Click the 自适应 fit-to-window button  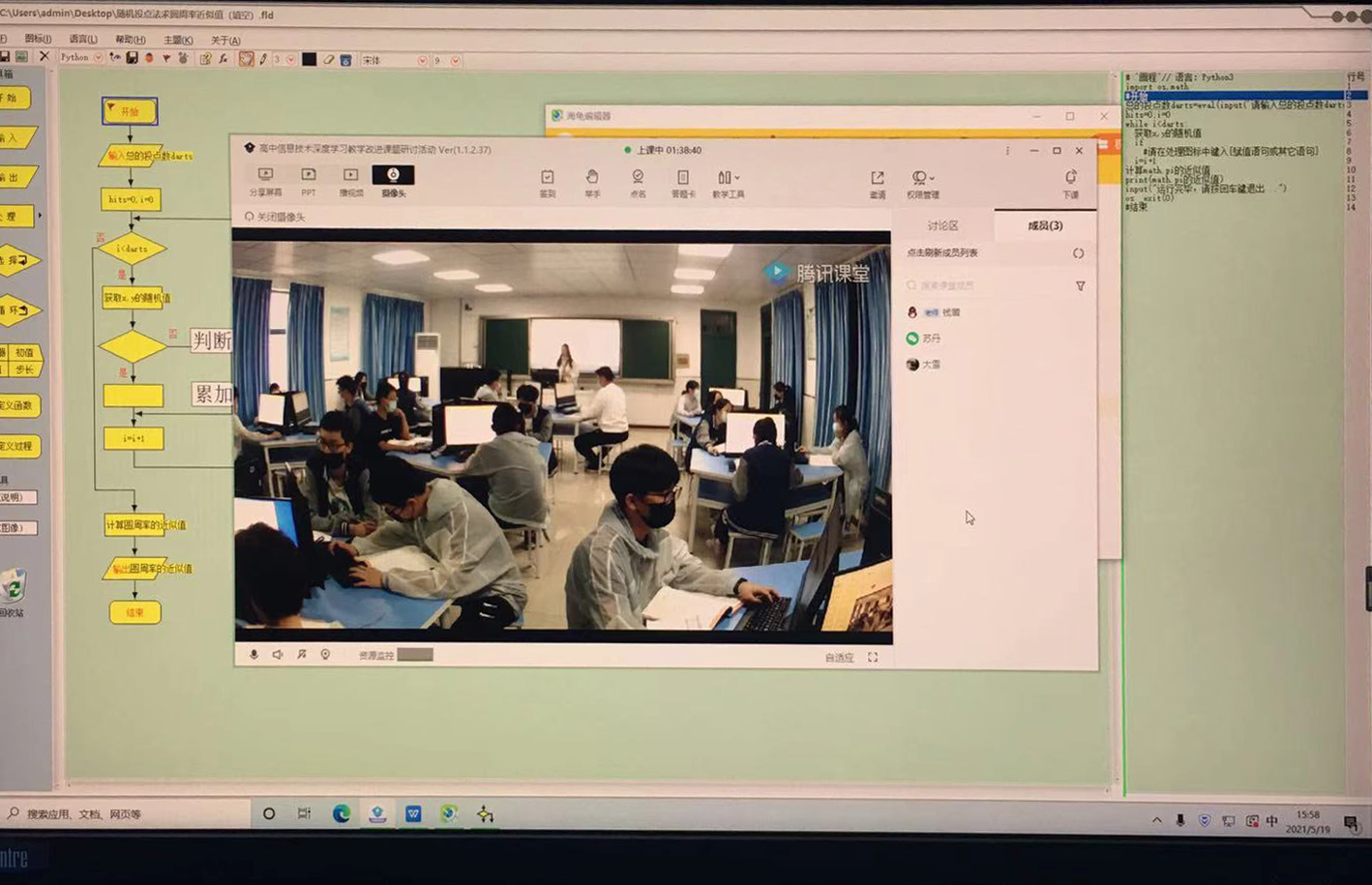[839, 658]
